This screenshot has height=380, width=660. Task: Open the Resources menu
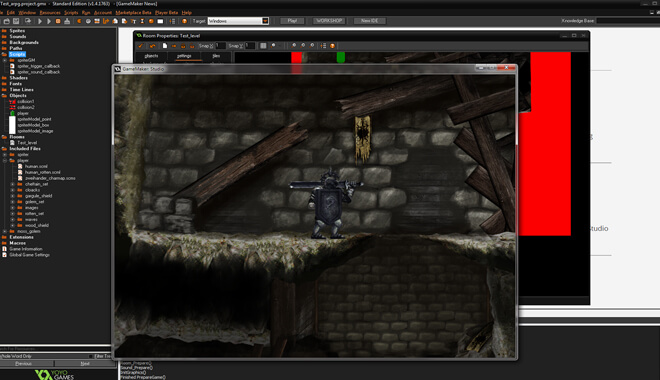(50, 13)
